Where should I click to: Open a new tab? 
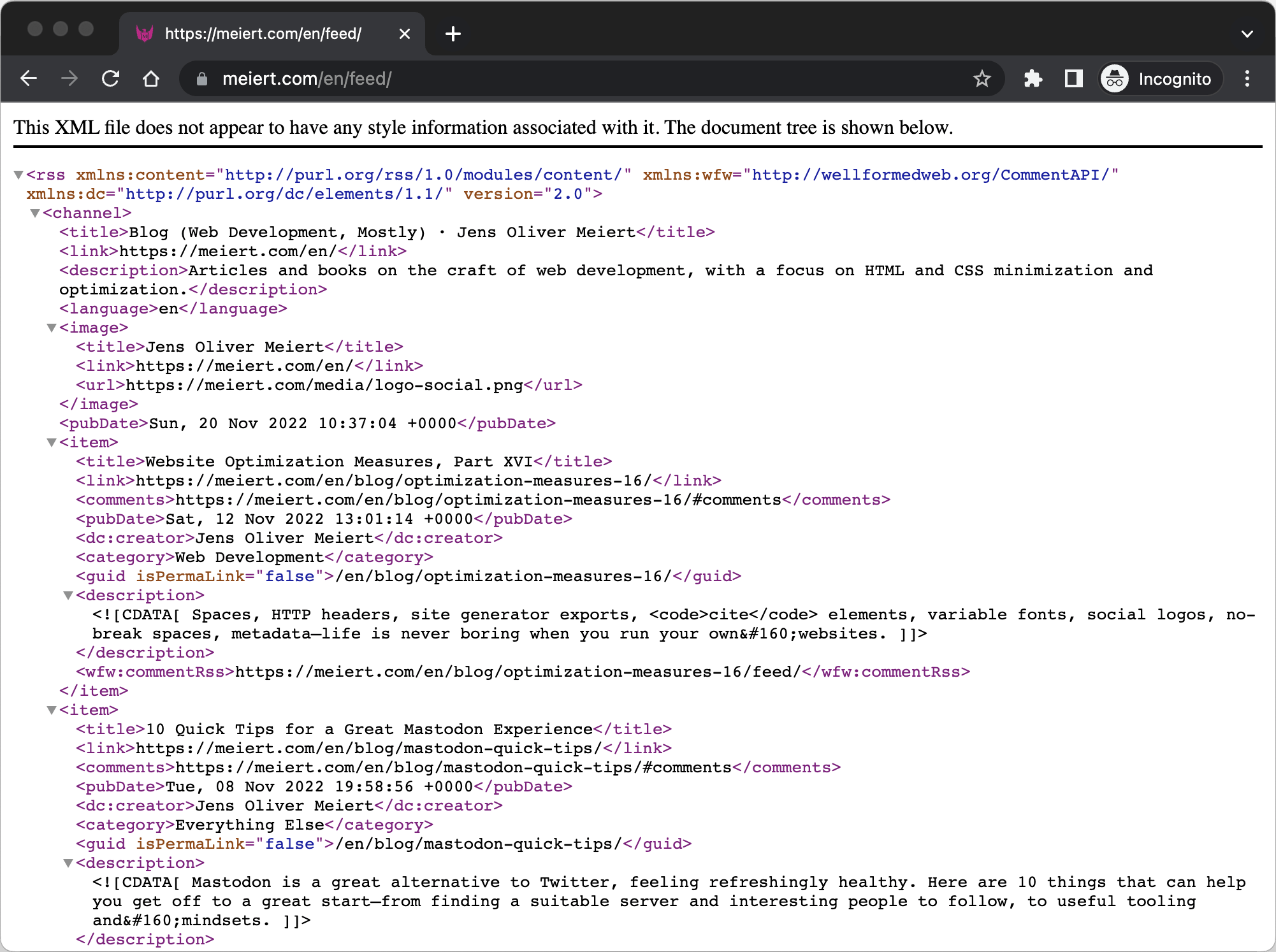(453, 34)
